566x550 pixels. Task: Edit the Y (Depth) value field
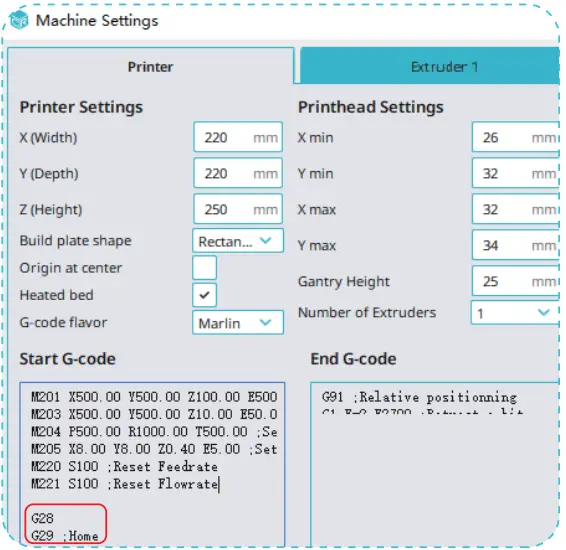(x=238, y=173)
